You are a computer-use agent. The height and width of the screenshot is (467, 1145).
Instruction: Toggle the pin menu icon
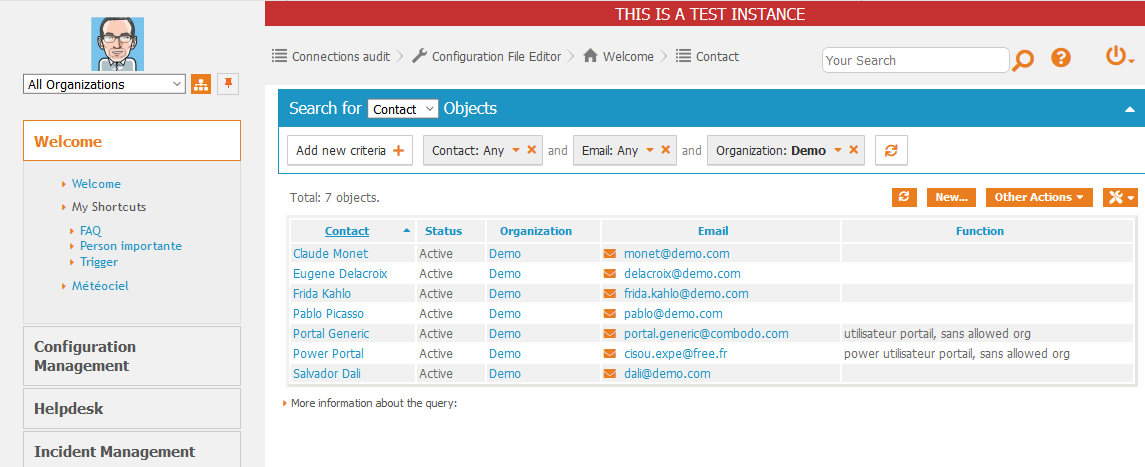229,84
